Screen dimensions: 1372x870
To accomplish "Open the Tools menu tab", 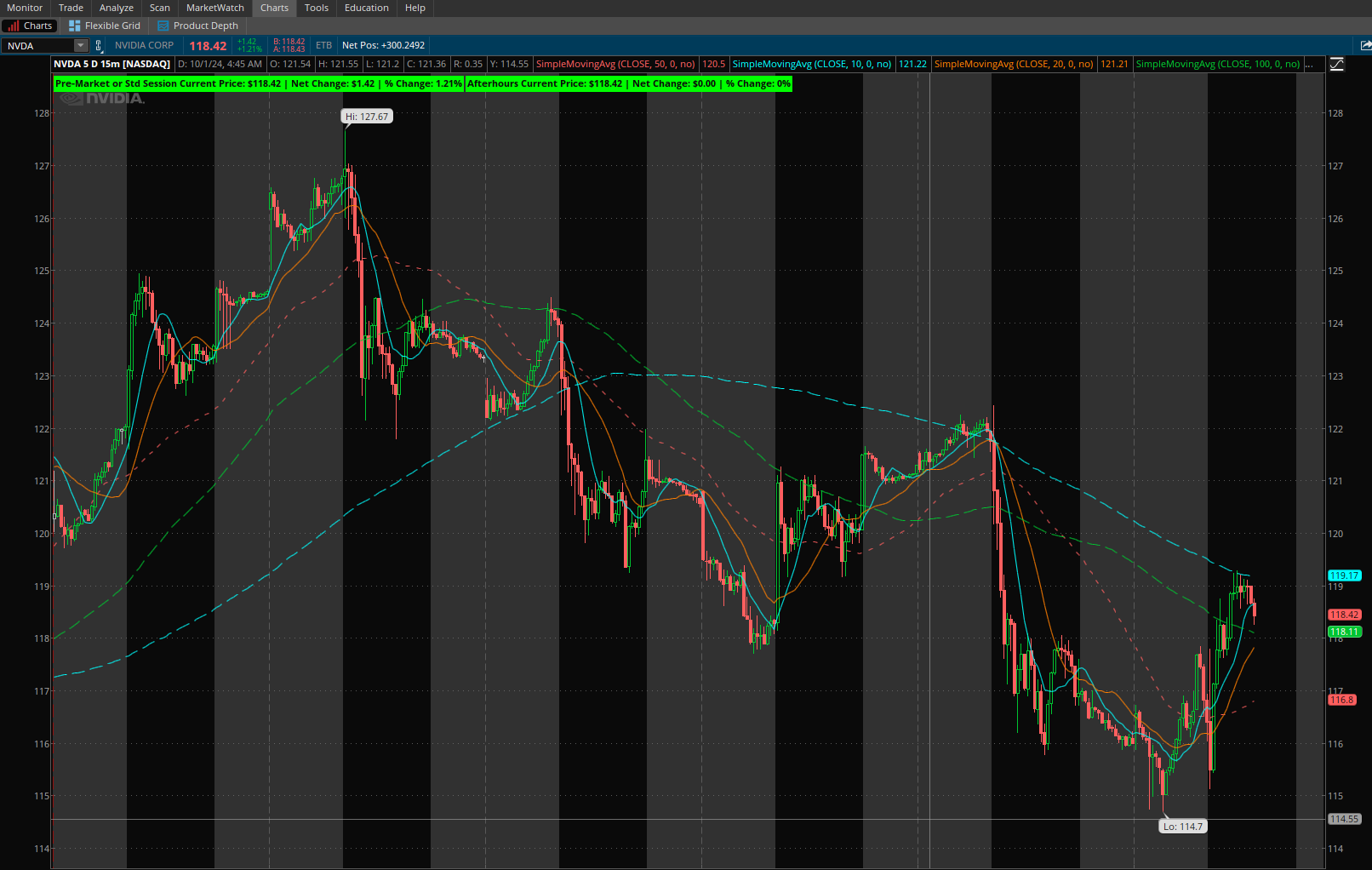I will [317, 8].
